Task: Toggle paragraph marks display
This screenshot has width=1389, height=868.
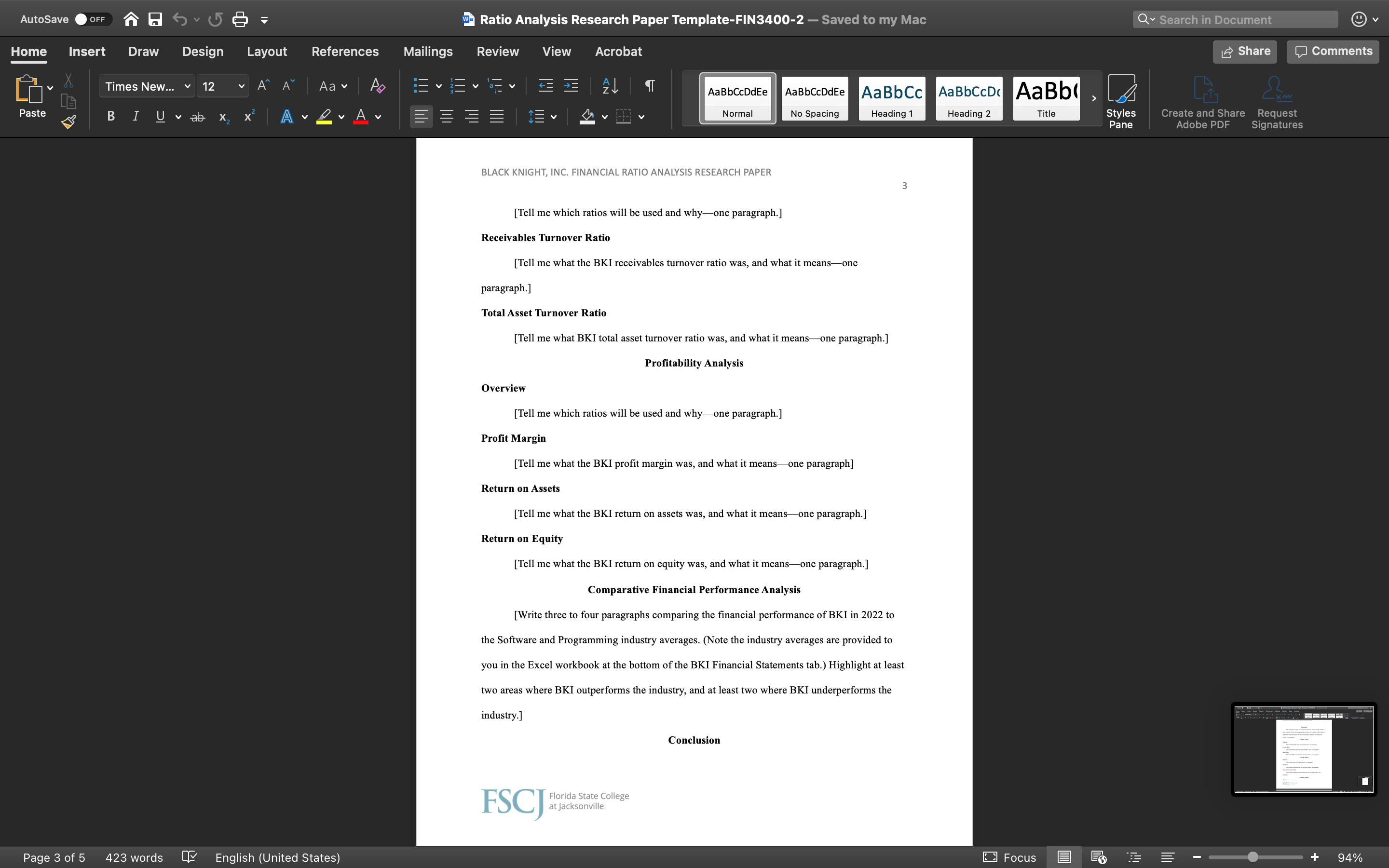Action: coord(649,85)
